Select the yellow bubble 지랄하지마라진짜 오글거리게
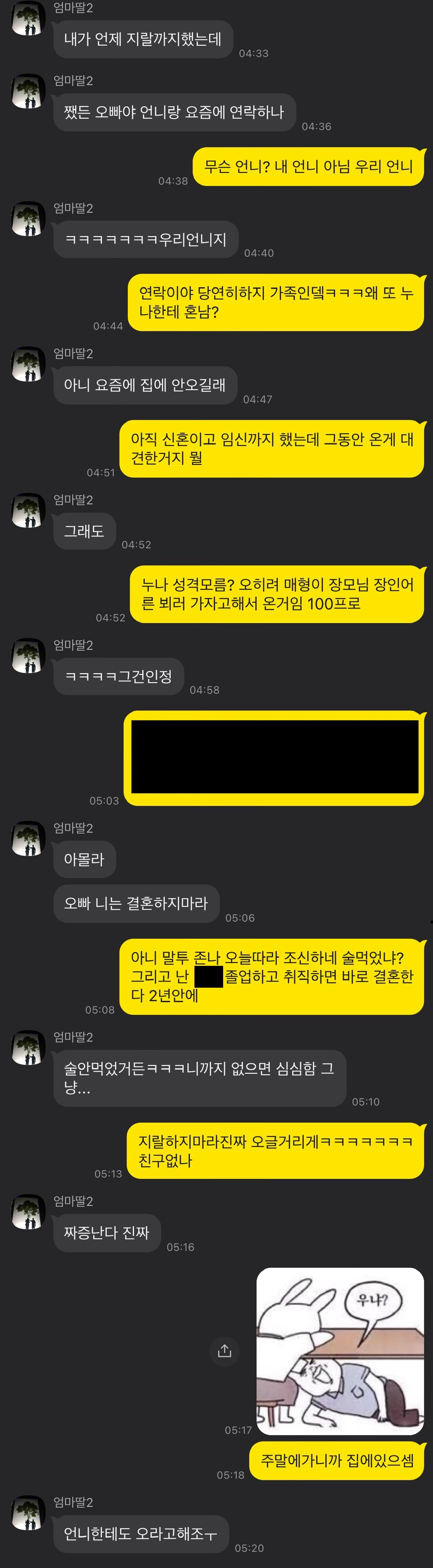This screenshot has height=1568, width=433. click(x=275, y=1150)
